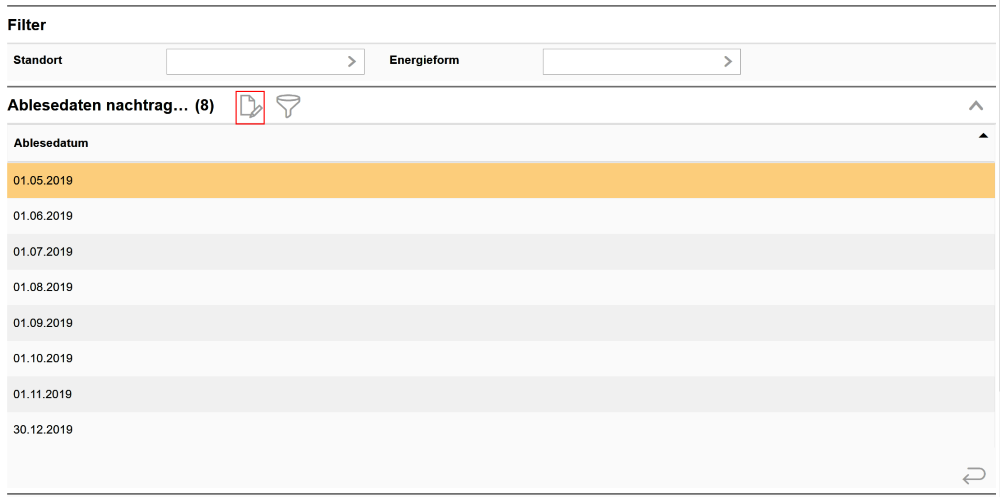Select the row dated 01.06.2019

pyautogui.click(x=43, y=216)
